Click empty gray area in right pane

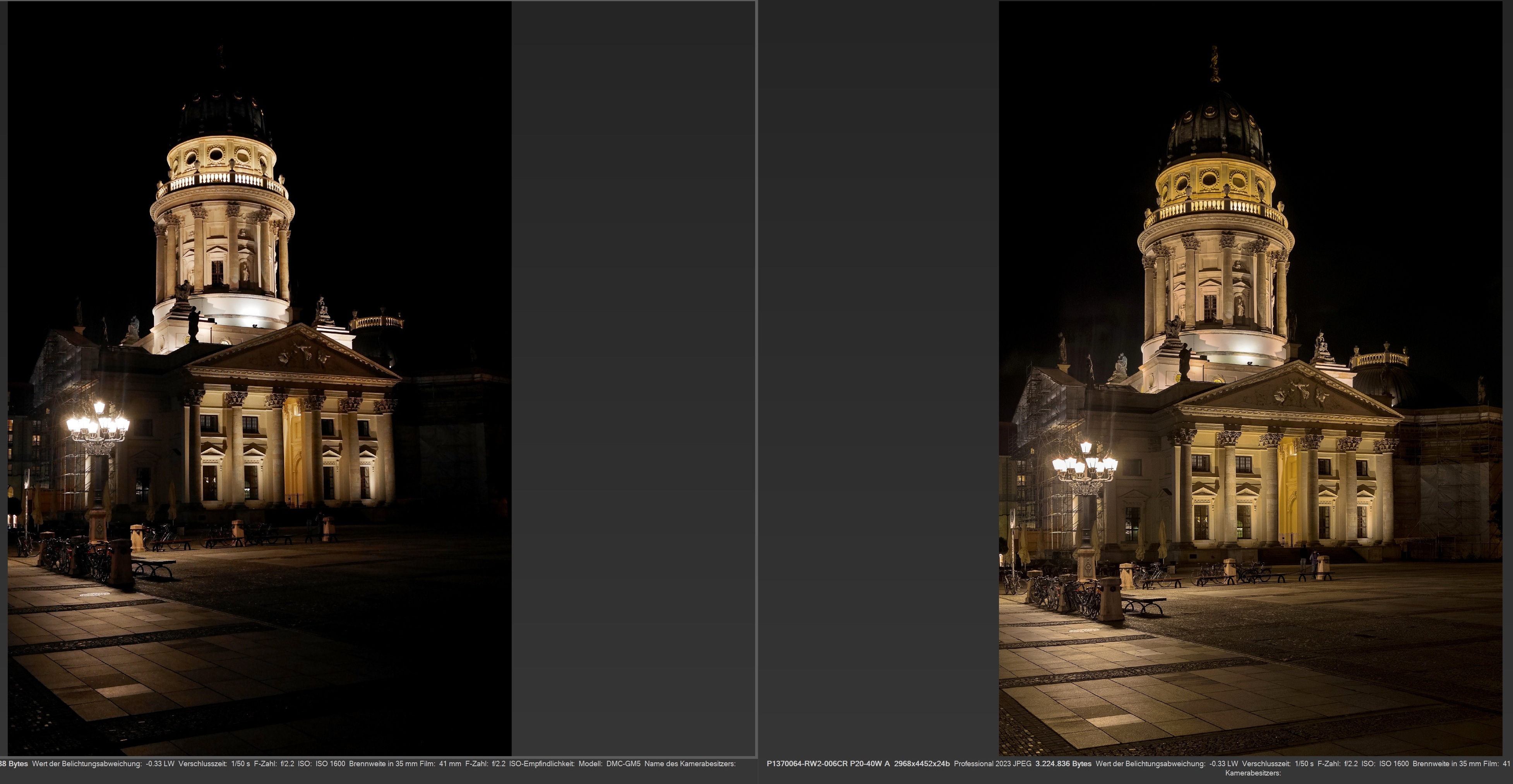coord(878,376)
